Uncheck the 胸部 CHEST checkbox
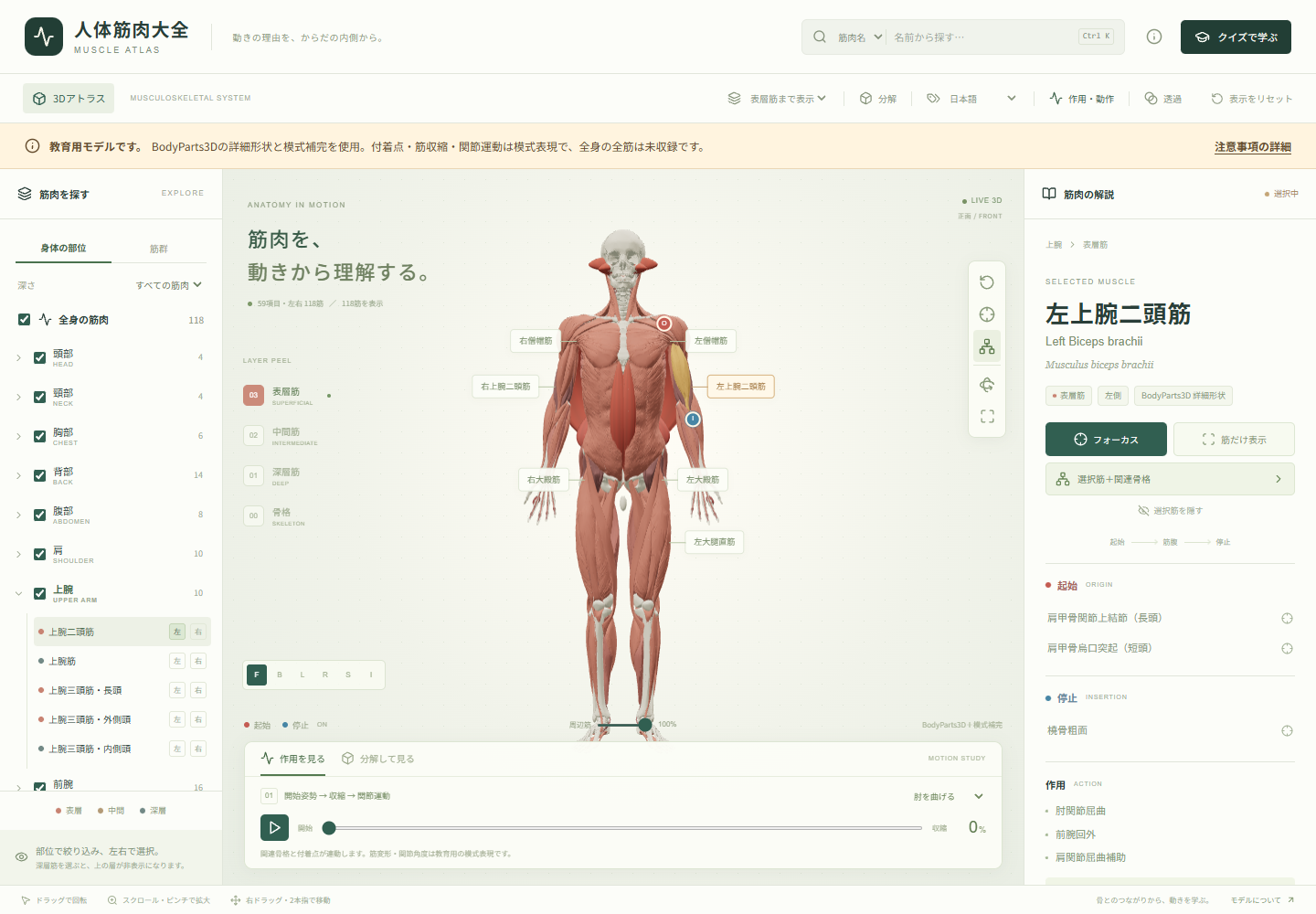1316x914 pixels. click(x=39, y=436)
